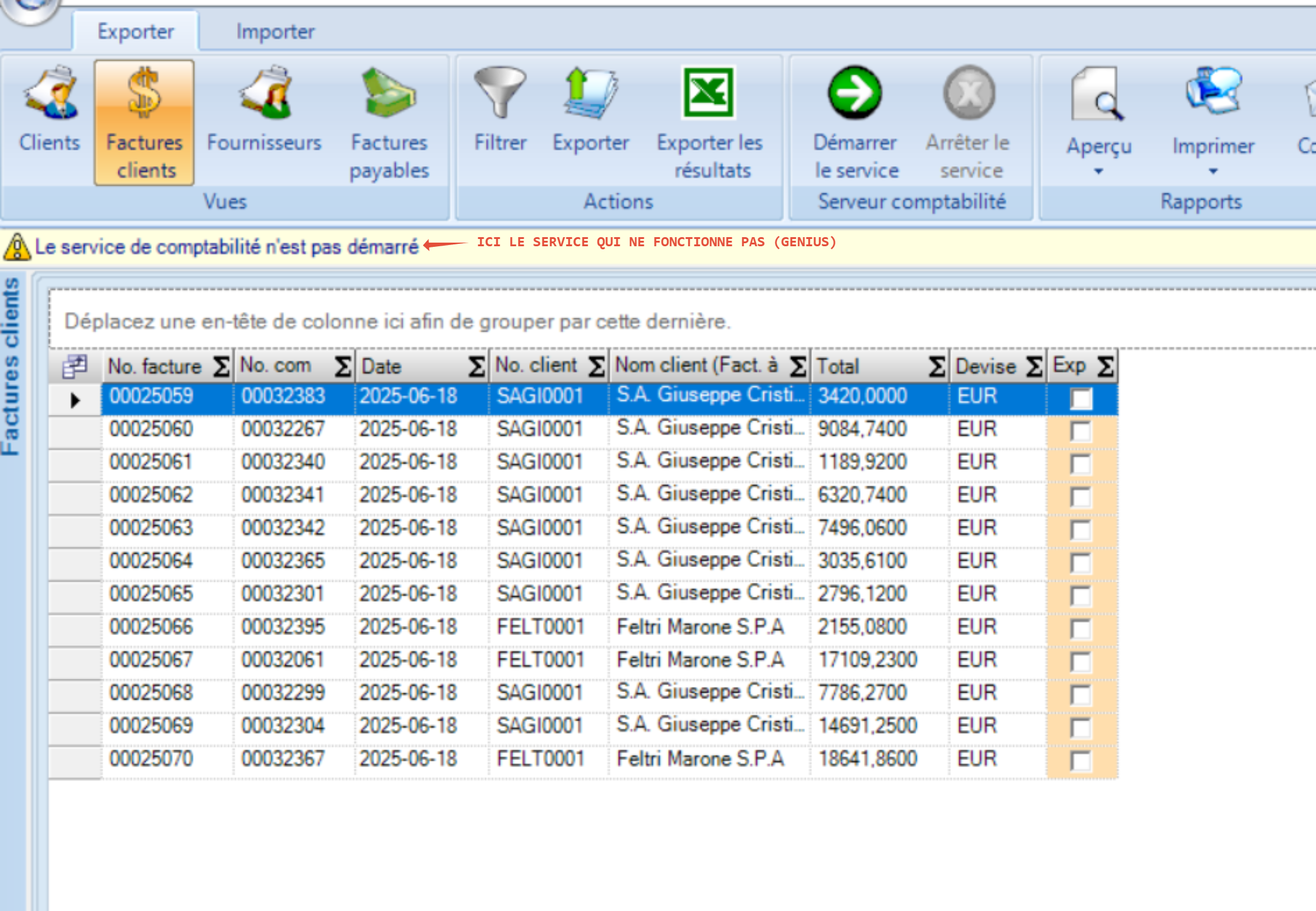This screenshot has height=911, width=1316.
Task: Enable Exp checkbox for invoice 00025070
Action: coord(1081,761)
